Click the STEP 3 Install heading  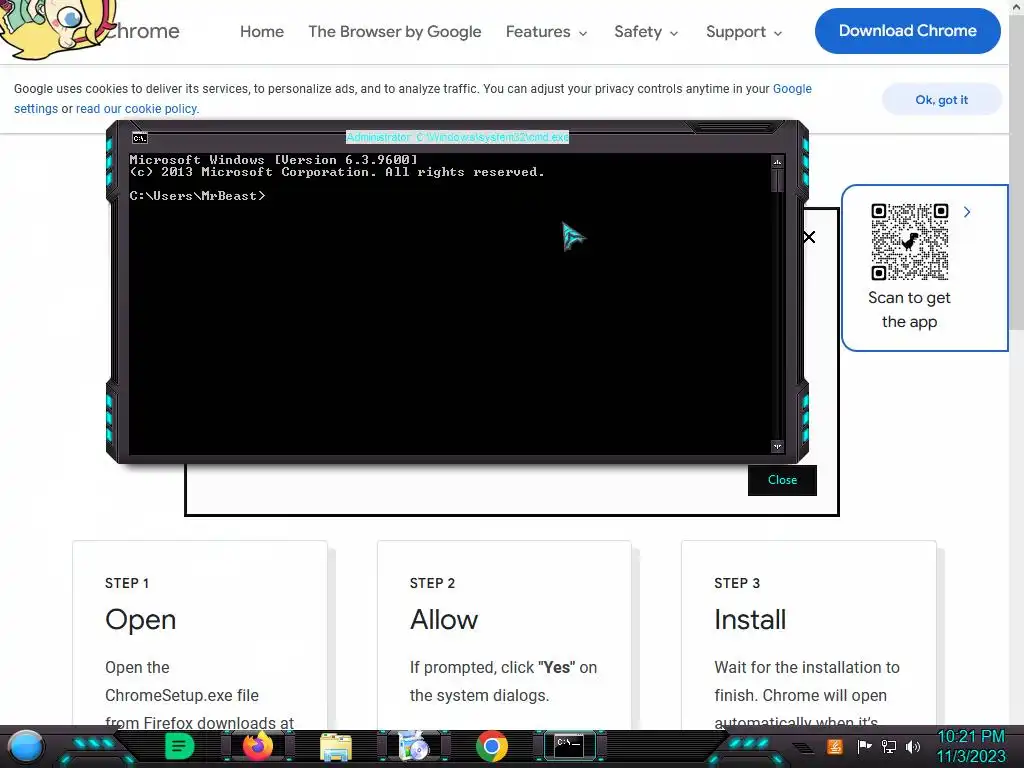coord(750,619)
